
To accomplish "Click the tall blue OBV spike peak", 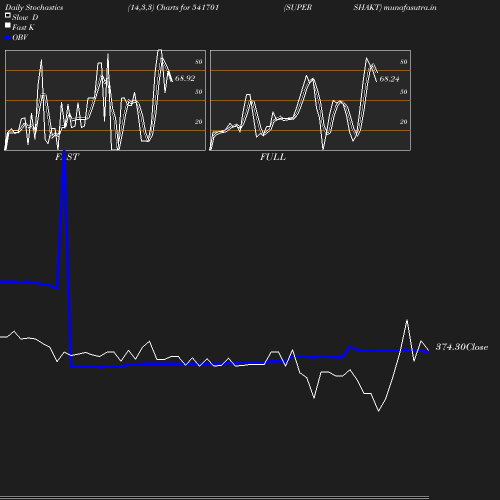I will (x=64, y=153).
